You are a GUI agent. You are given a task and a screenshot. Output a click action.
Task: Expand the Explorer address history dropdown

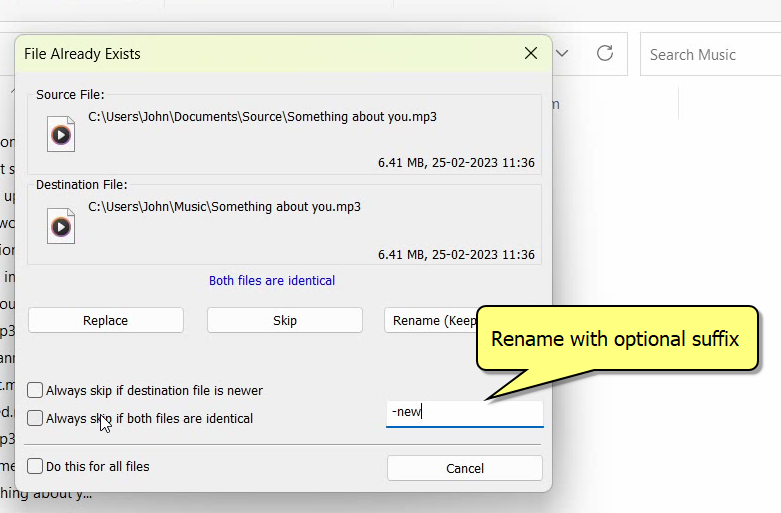click(562, 53)
